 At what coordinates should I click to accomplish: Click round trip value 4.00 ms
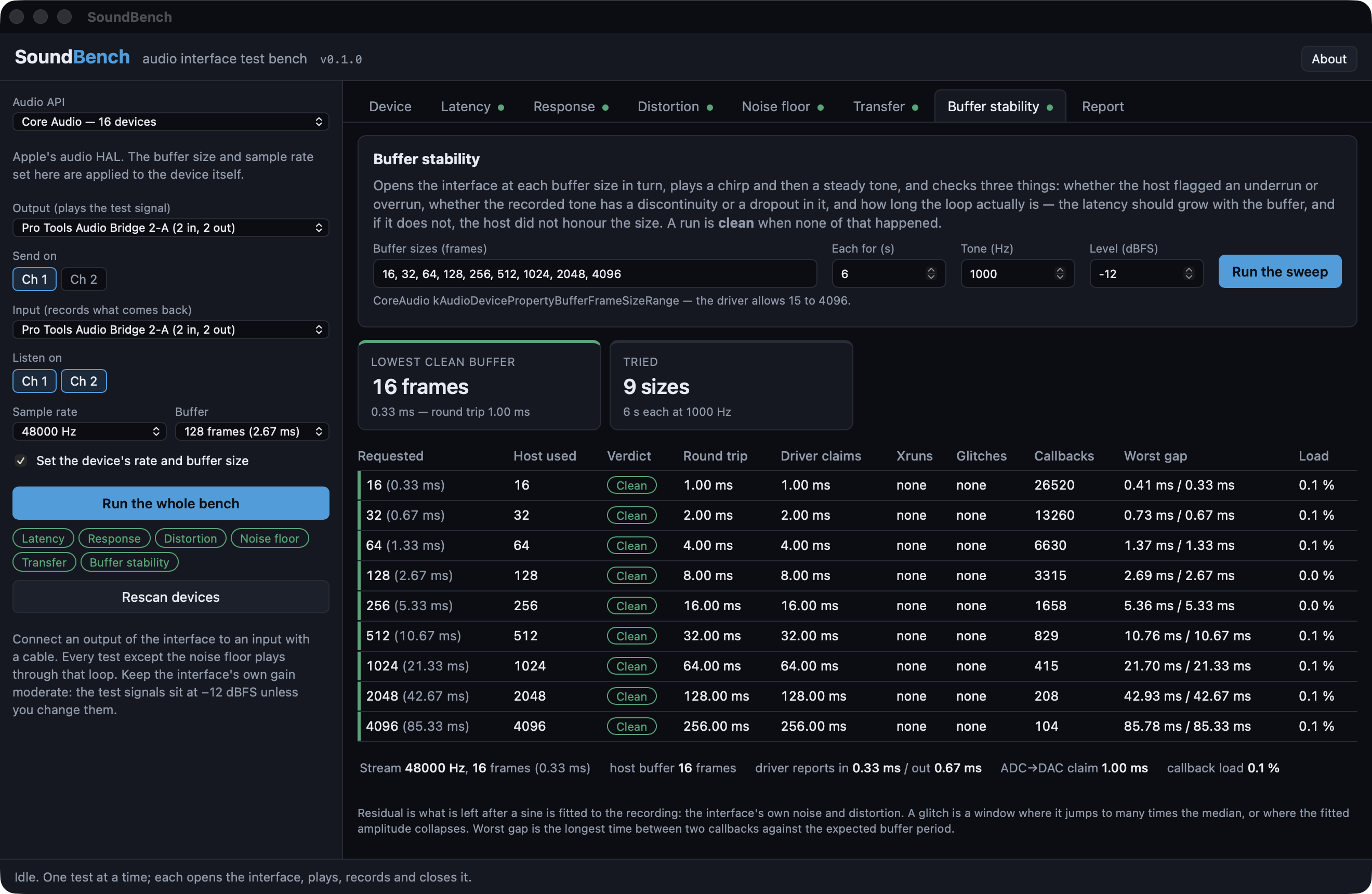[707, 545]
